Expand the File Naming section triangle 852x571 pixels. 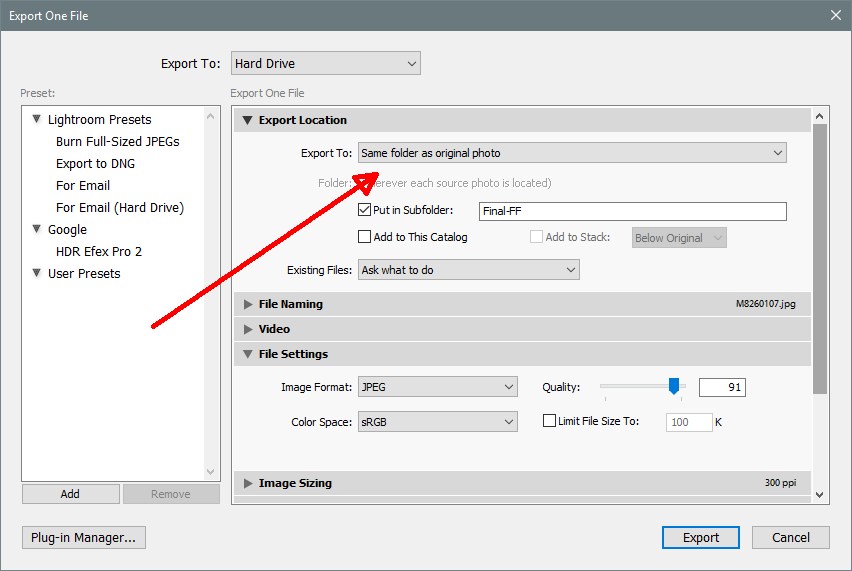coord(248,304)
